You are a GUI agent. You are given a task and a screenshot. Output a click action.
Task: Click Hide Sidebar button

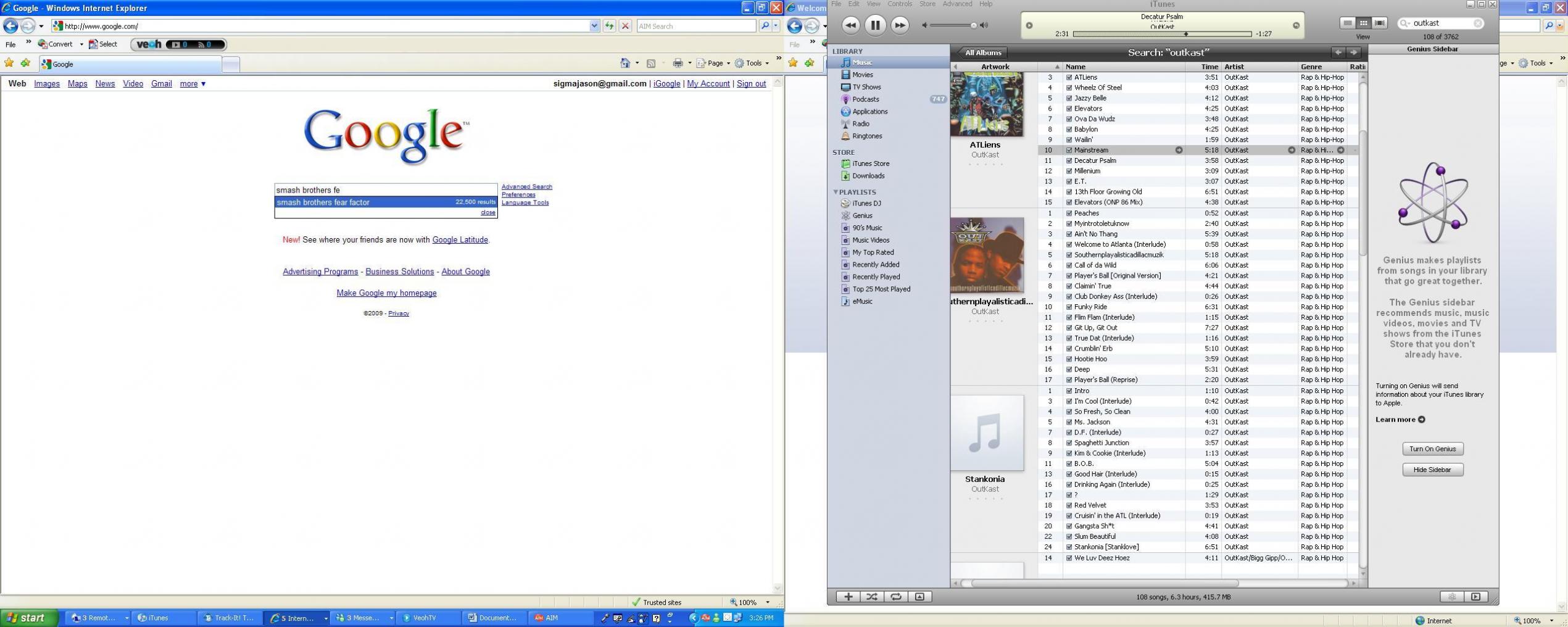[1432, 470]
